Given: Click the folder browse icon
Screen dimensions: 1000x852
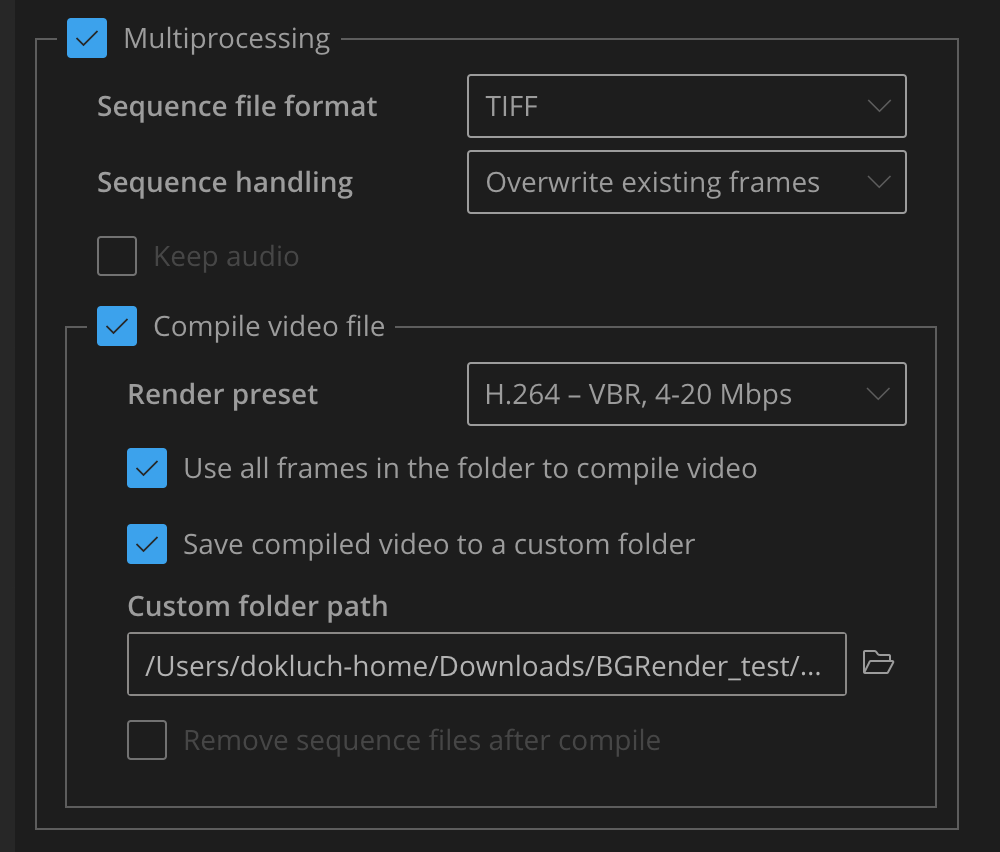Looking at the screenshot, I should tap(878, 663).
